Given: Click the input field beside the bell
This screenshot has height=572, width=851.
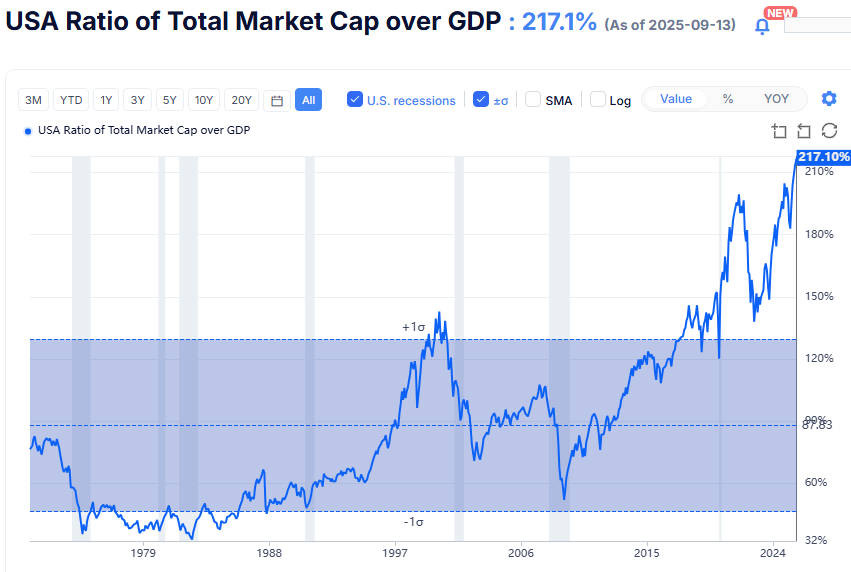Looking at the screenshot, I should click(x=816, y=25).
